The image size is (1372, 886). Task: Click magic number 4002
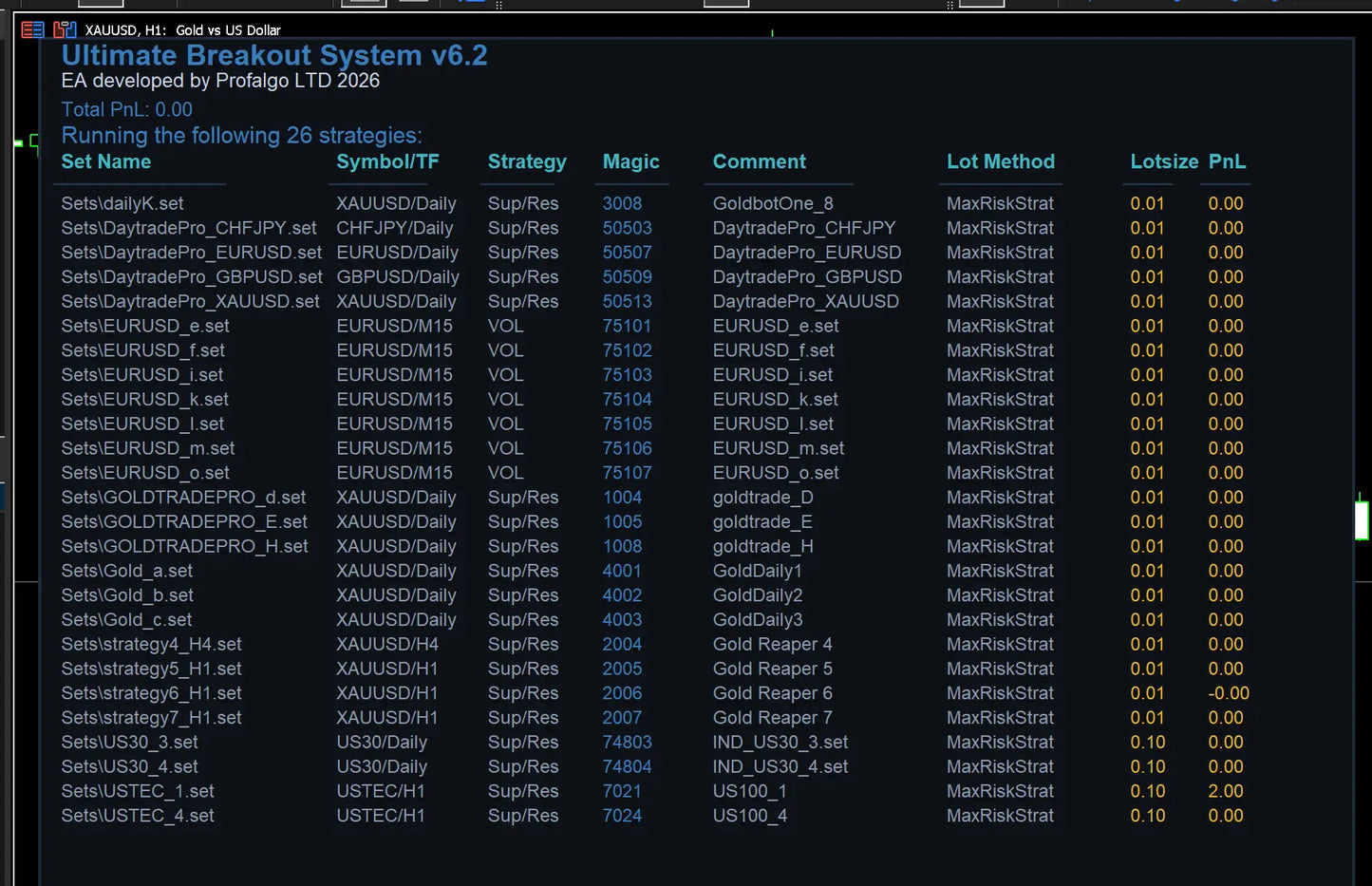coord(622,595)
